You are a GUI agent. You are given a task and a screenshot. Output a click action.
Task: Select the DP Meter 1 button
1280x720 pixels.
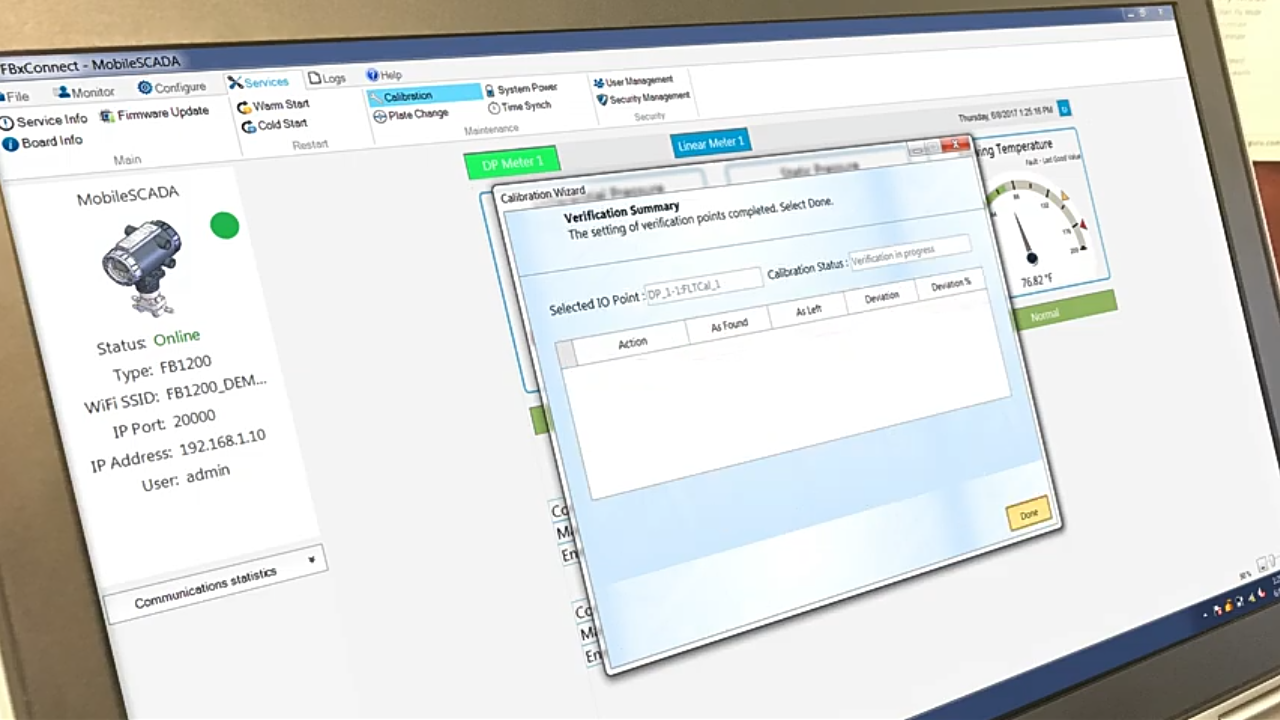[x=512, y=162]
